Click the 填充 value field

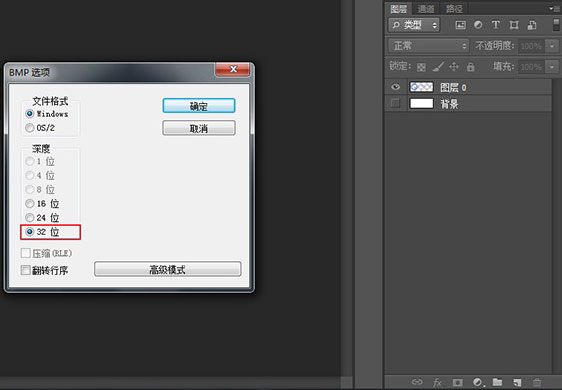coord(532,67)
